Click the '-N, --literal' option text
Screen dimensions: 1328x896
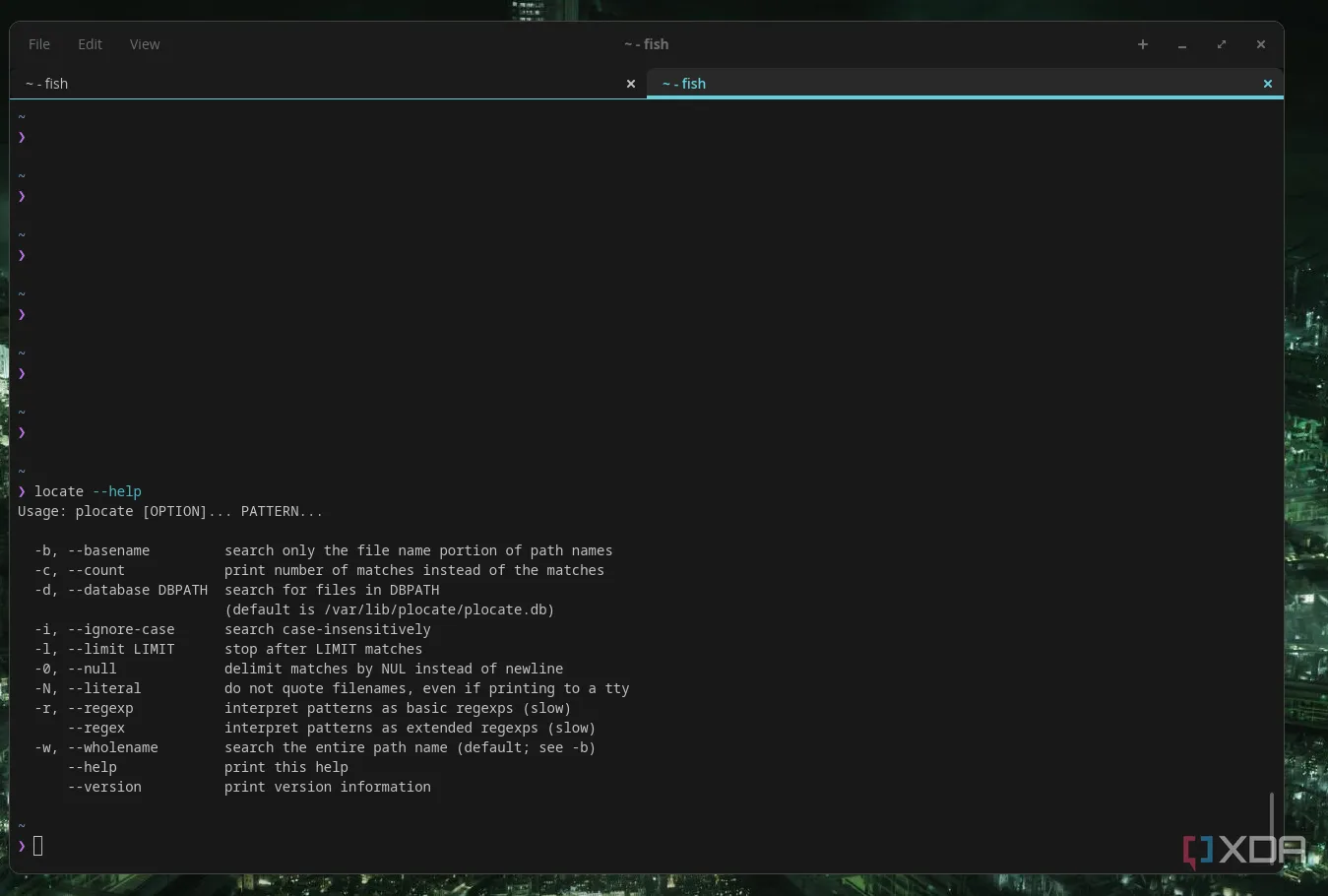point(88,688)
